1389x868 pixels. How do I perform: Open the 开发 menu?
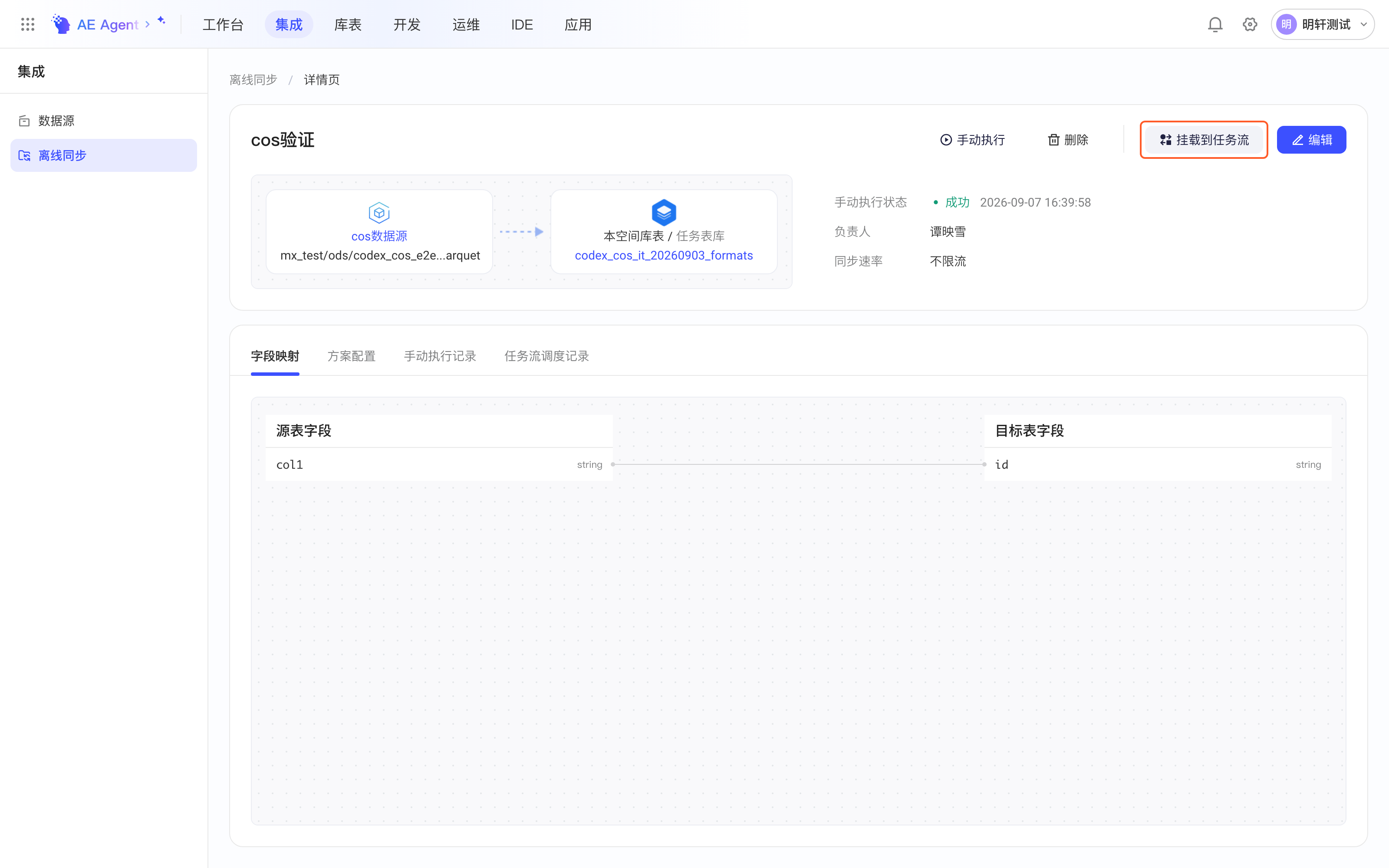407,24
